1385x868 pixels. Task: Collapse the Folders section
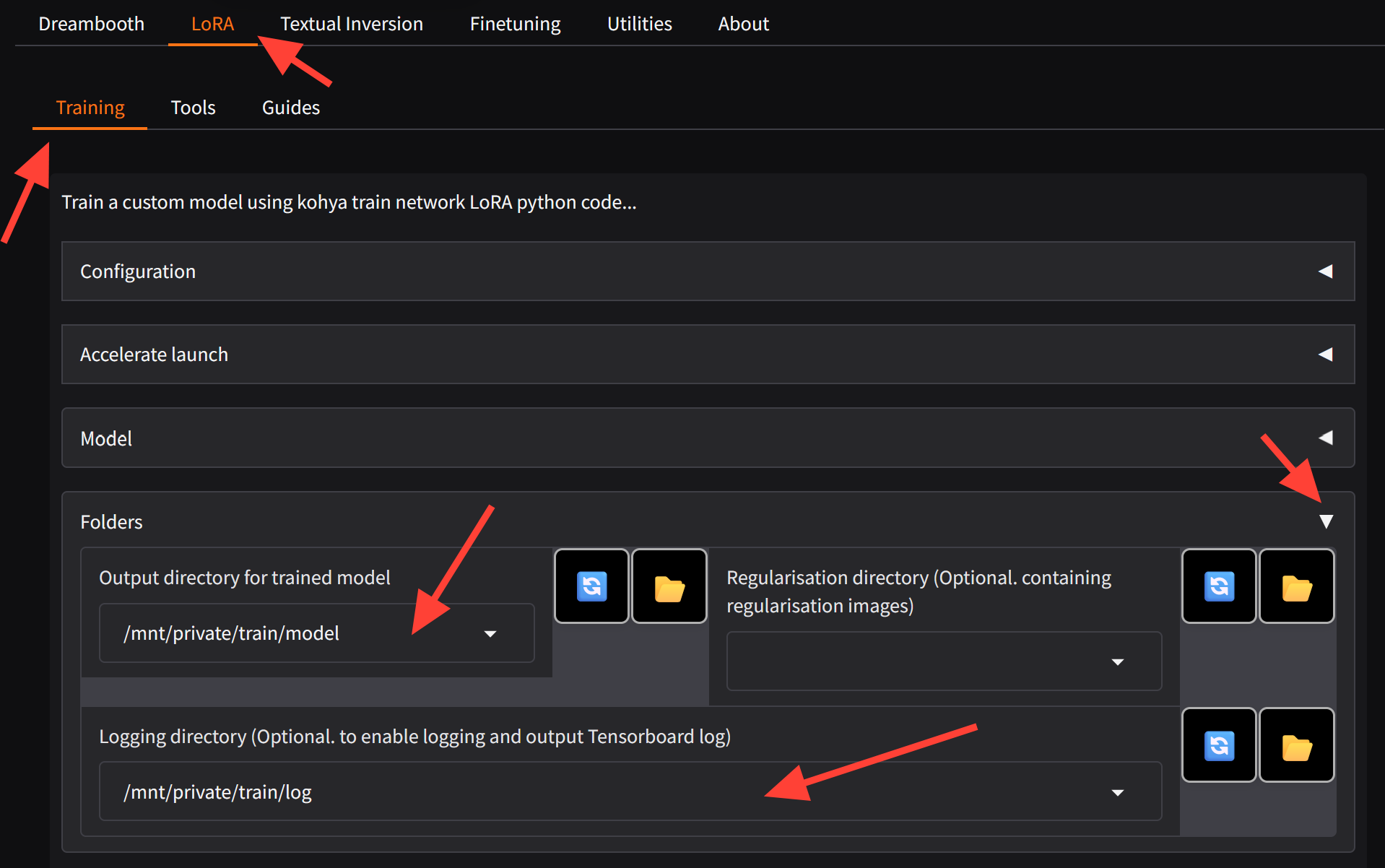1326,521
